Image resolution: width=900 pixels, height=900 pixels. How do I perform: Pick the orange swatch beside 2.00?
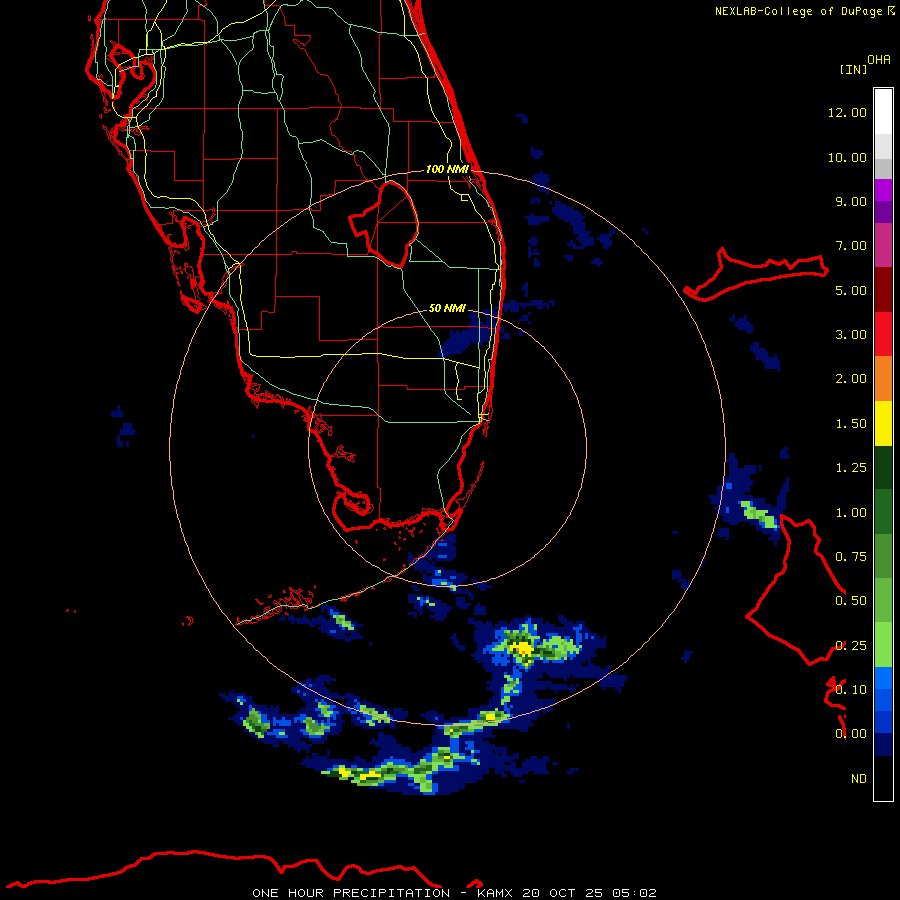point(883,379)
